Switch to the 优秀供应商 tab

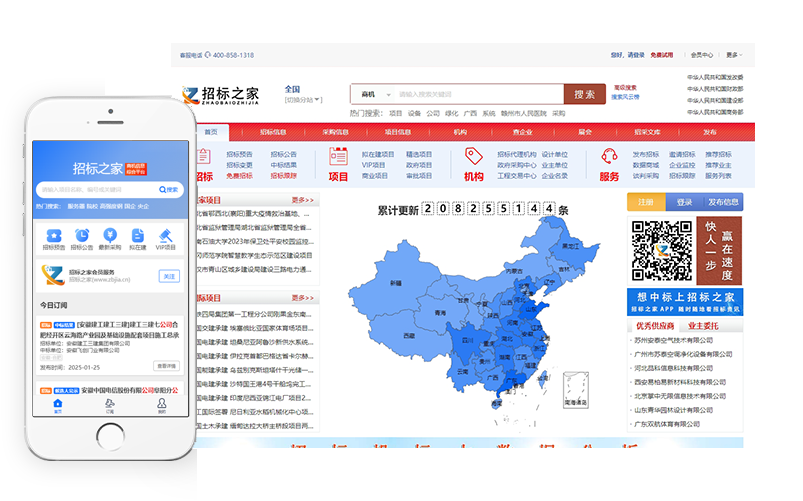coord(654,326)
